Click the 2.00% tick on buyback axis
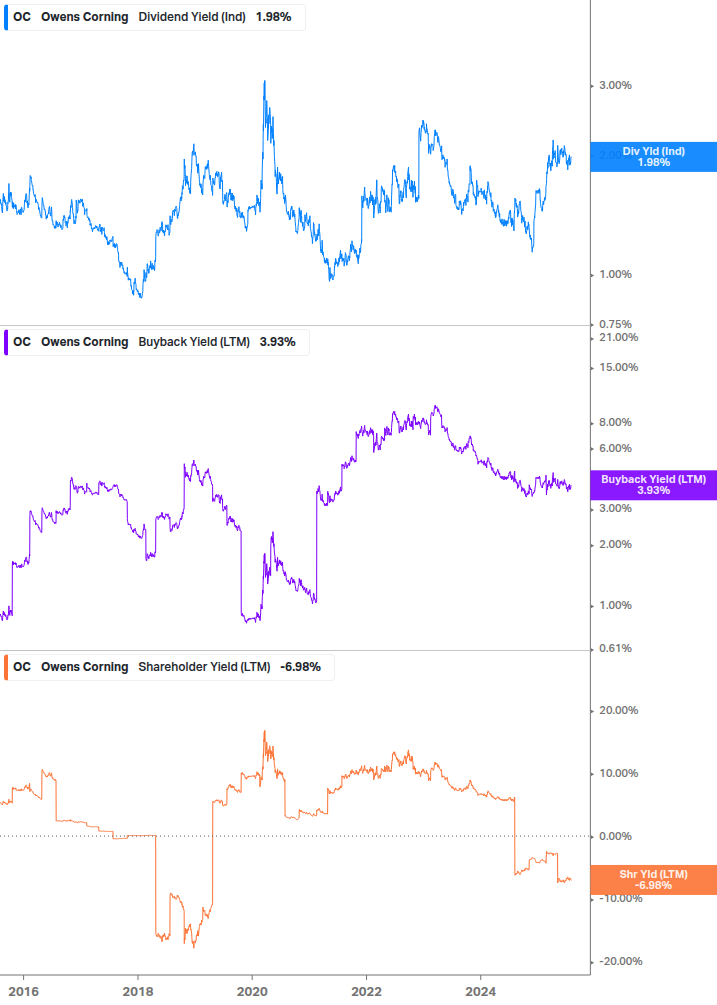 (615, 545)
